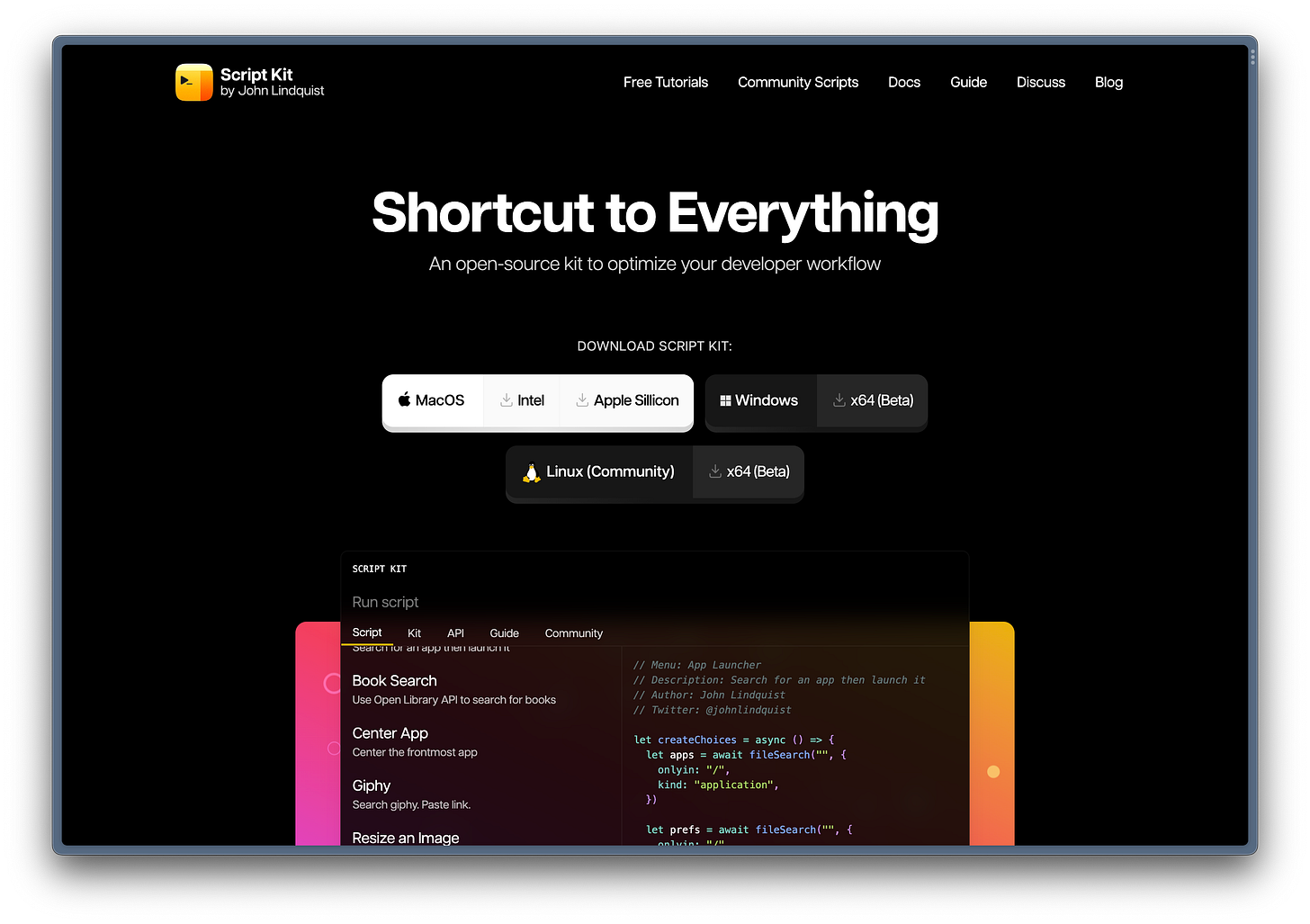Viewport: 1310px width, 924px height.
Task: Click the DOWNLOAD SCRIPT KIT label
Action: [655, 346]
